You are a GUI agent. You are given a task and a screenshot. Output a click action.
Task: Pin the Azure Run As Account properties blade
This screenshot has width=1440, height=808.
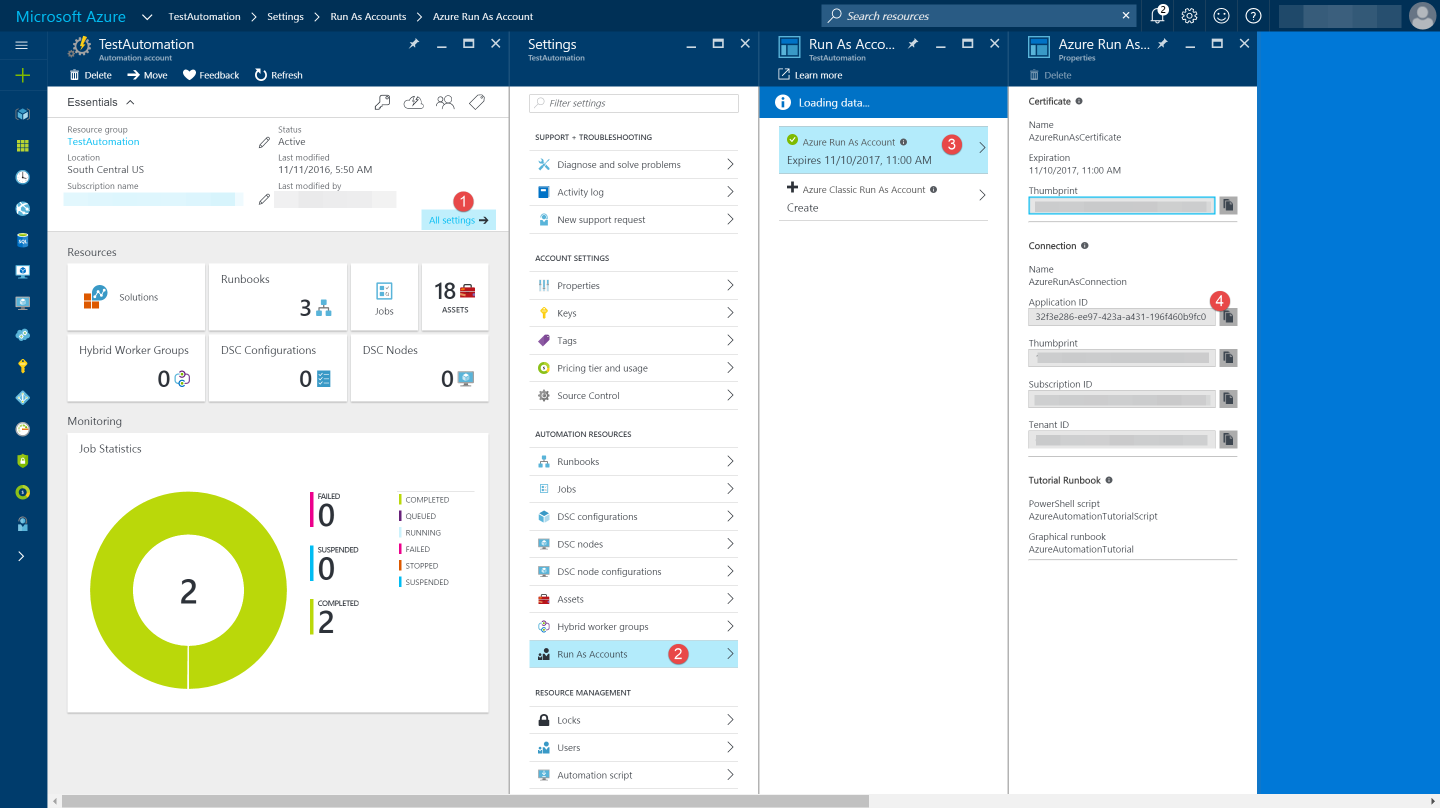coord(1163,44)
